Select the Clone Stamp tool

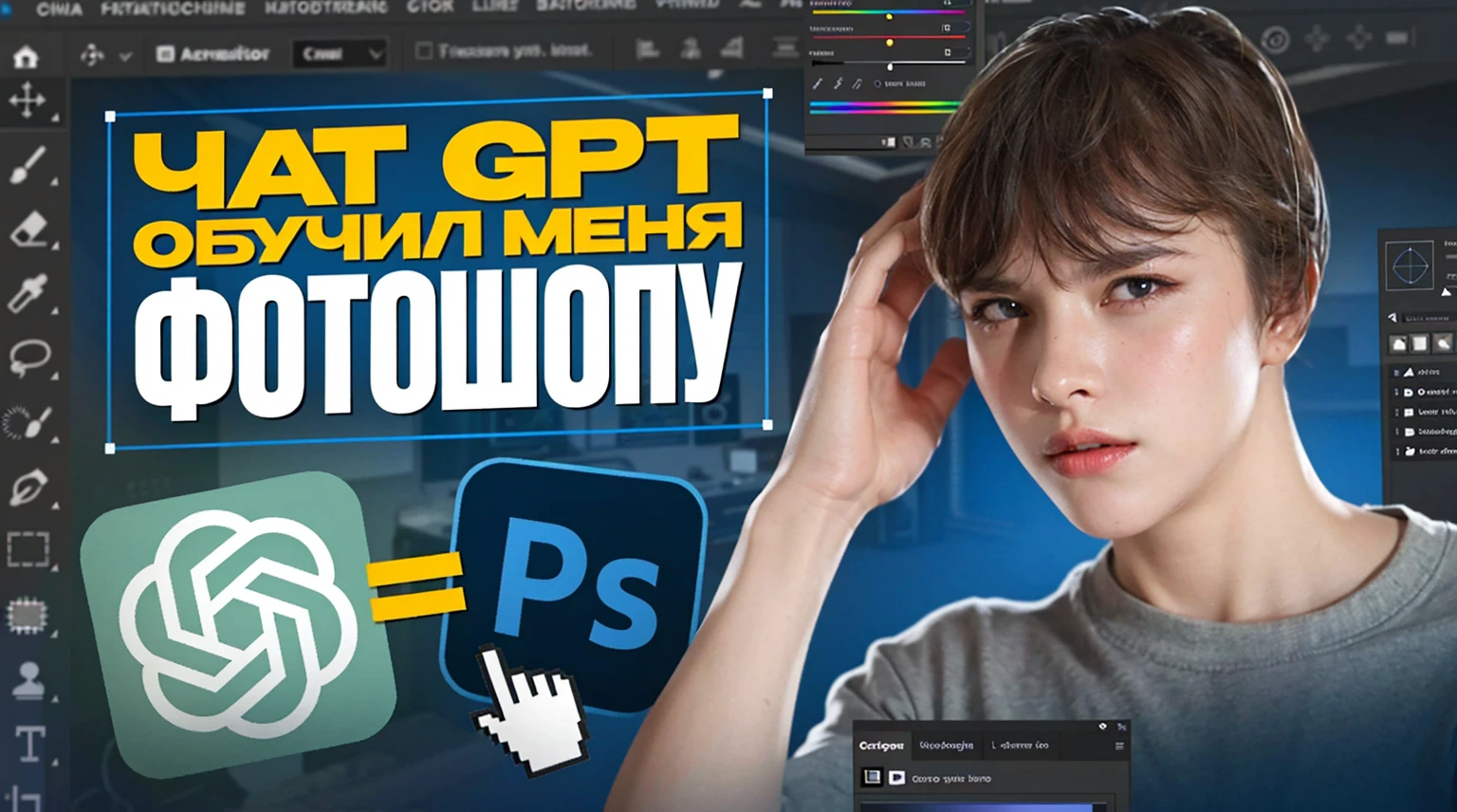pyautogui.click(x=28, y=679)
